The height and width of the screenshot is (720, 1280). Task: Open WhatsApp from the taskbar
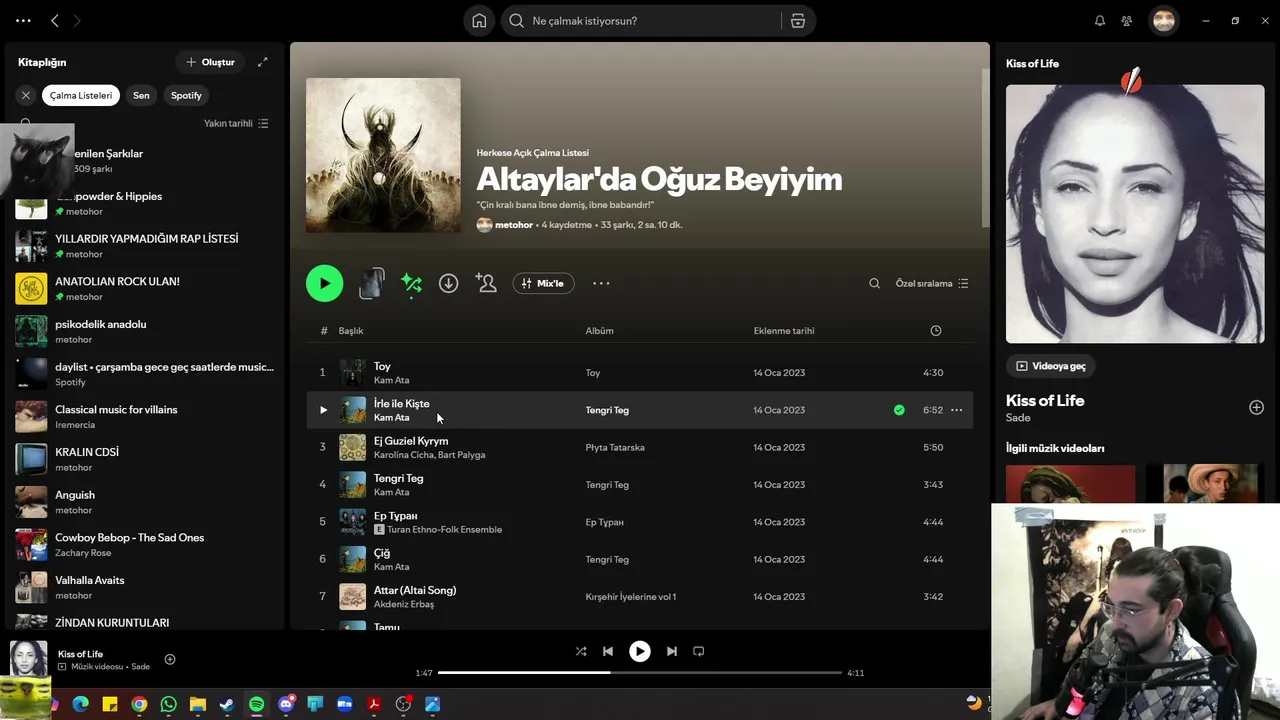tap(168, 704)
